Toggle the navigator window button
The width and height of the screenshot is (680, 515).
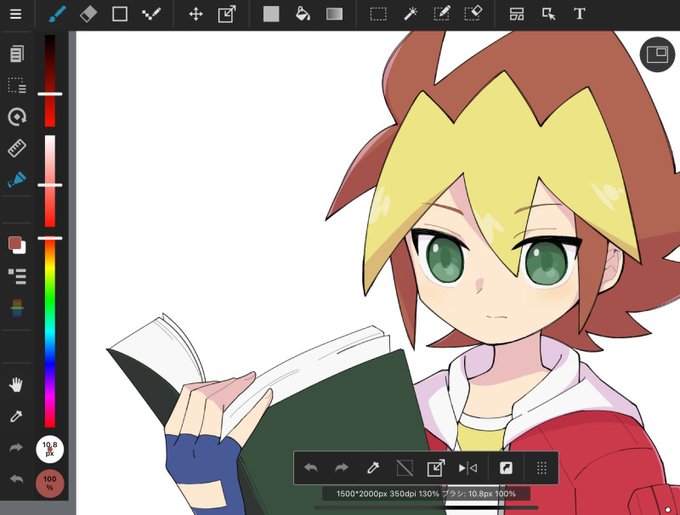pyautogui.click(x=657, y=54)
